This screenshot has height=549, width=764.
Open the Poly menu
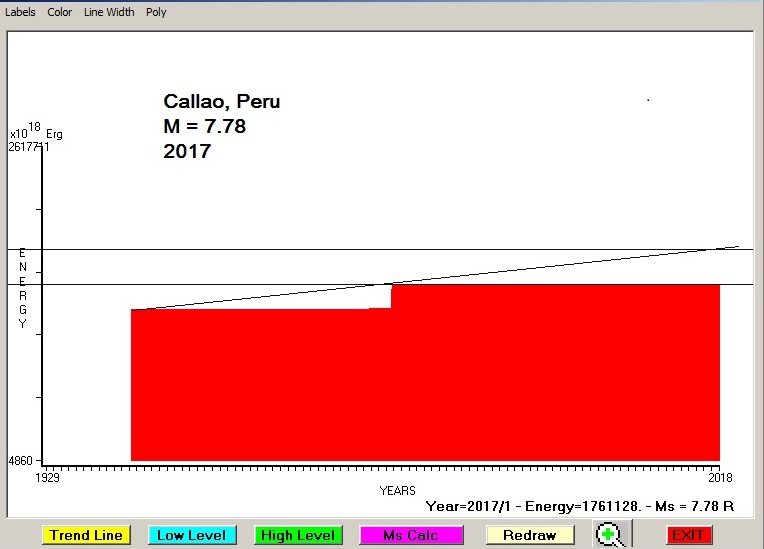coord(156,12)
